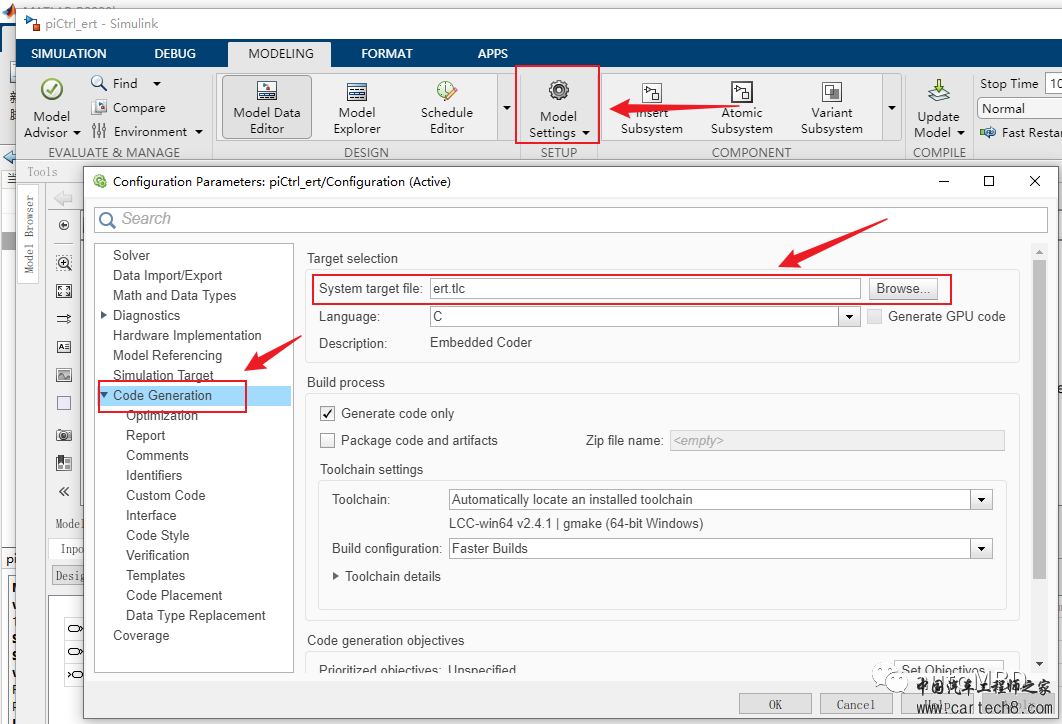
Task: Click the search magnifier in Configuration Parameters
Action: click(x=107, y=219)
